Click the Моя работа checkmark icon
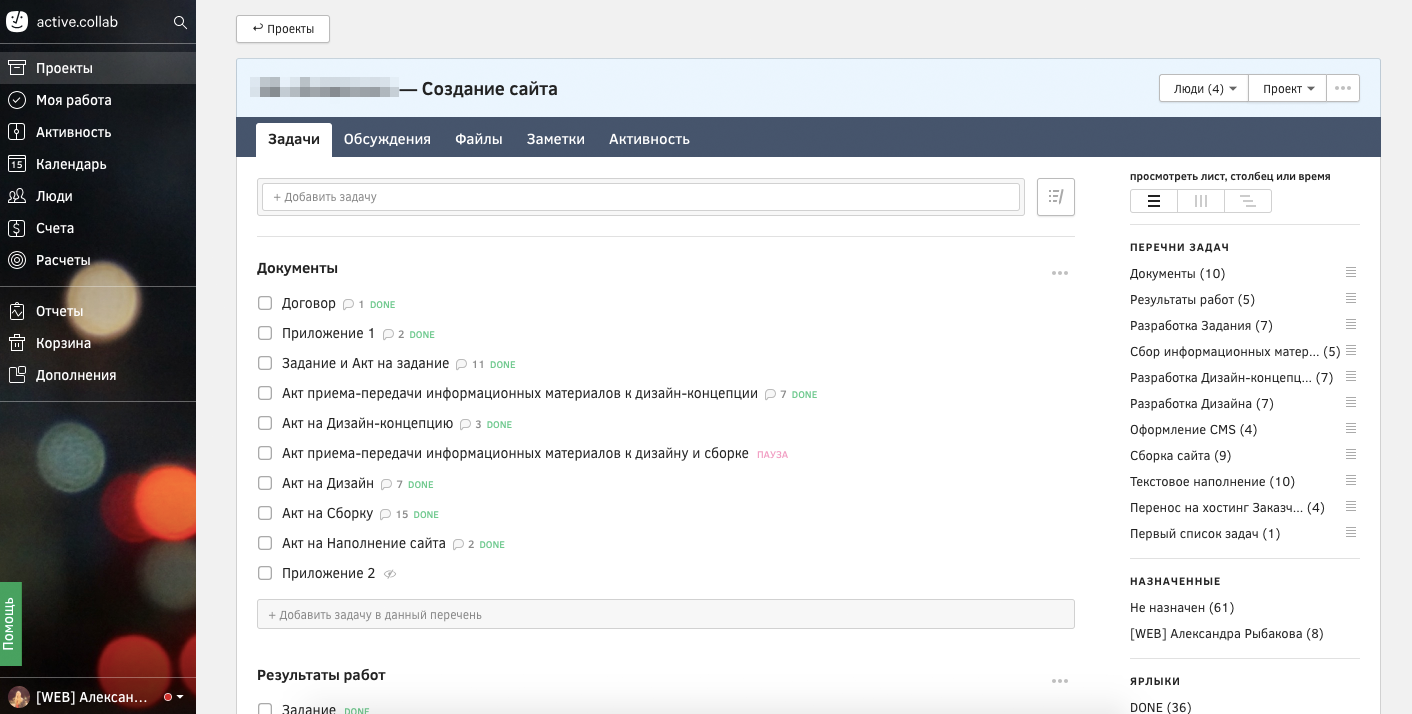Image resolution: width=1412 pixels, height=714 pixels. click(16, 100)
